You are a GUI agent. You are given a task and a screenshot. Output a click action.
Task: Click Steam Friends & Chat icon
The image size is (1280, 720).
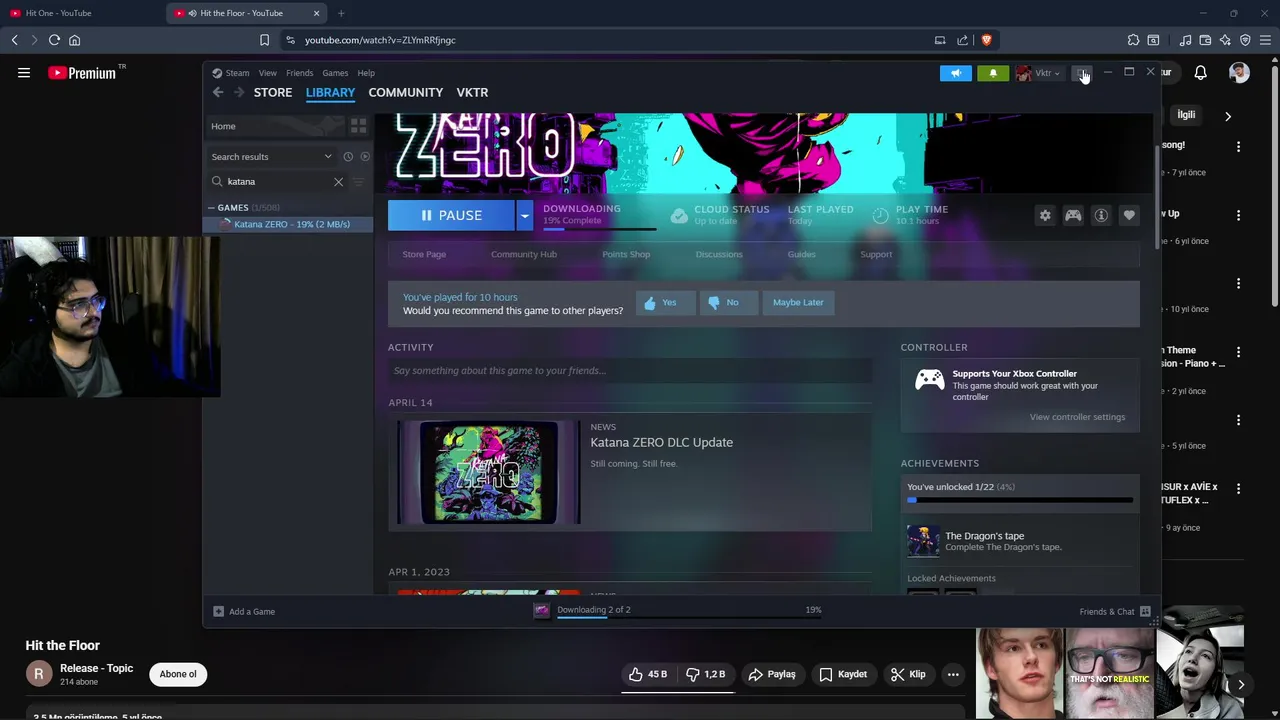[1145, 611]
